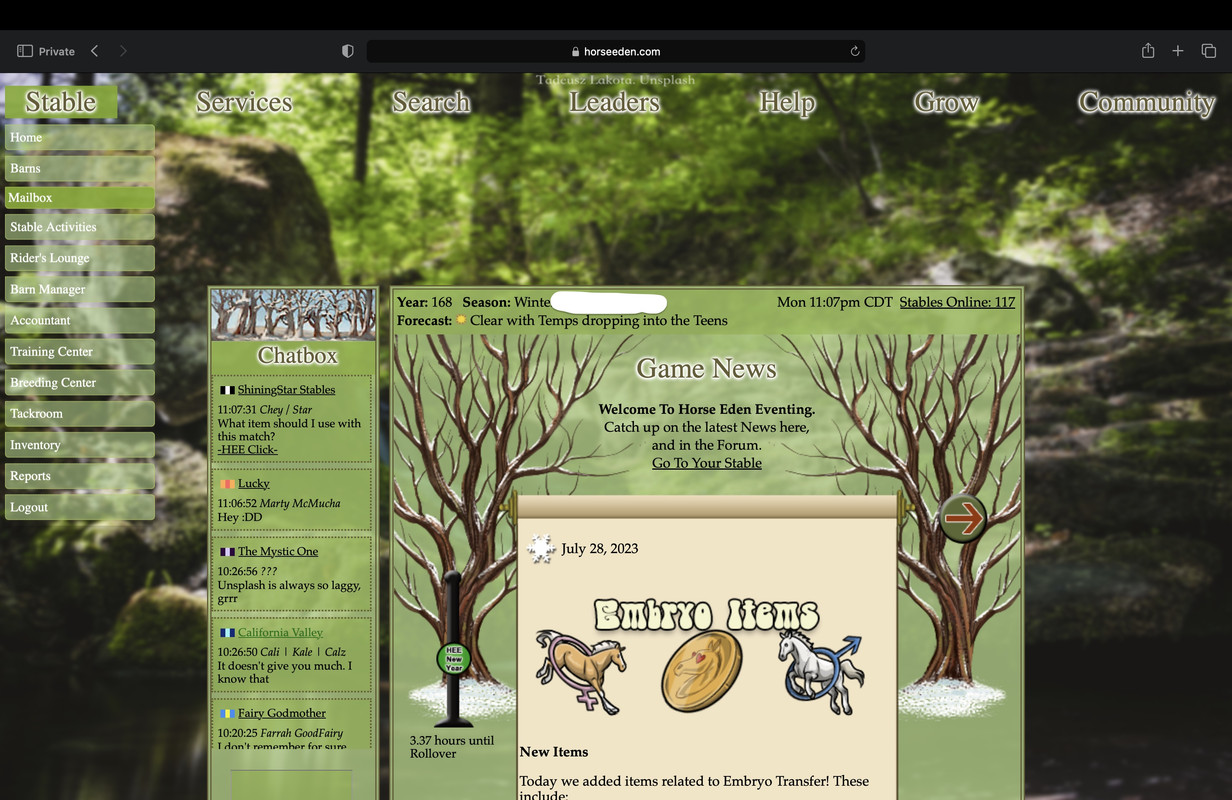Click the flag icon beside The Mystic One
This screenshot has width=1232, height=800.
point(227,552)
